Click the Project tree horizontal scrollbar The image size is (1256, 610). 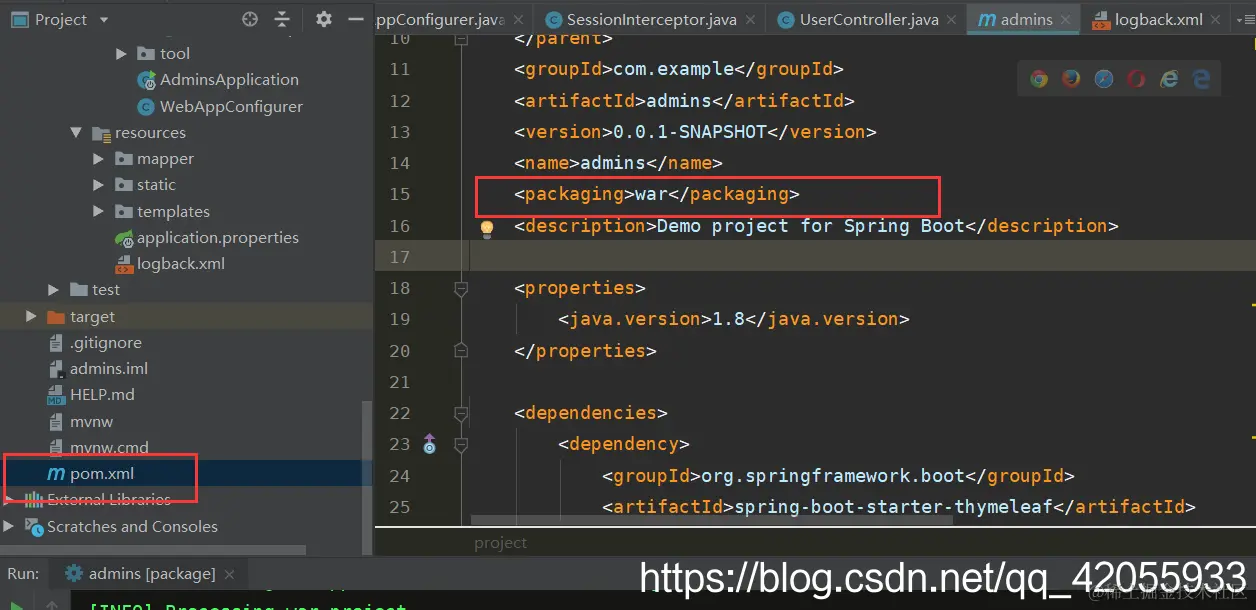153,550
